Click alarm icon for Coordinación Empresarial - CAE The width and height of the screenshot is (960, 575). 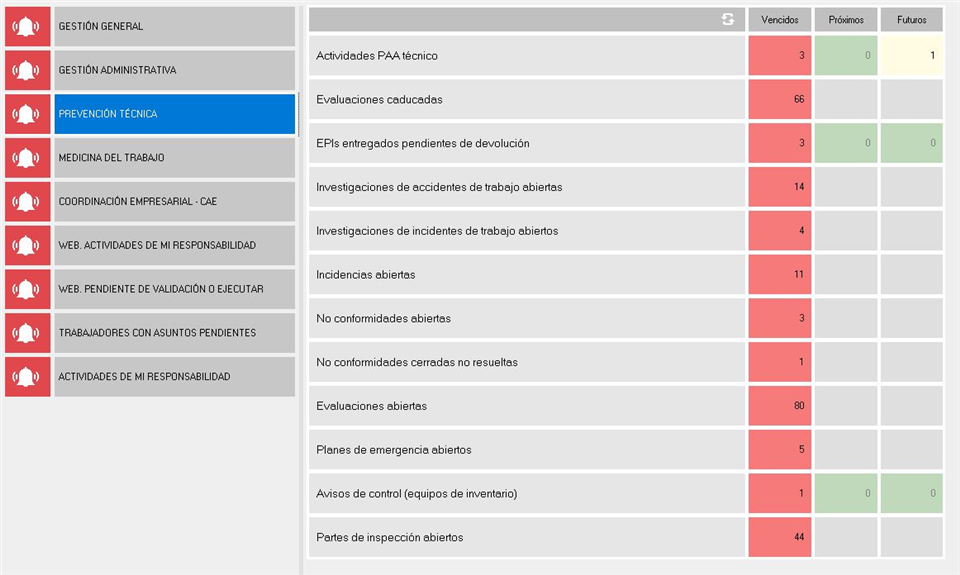[x=27, y=202]
